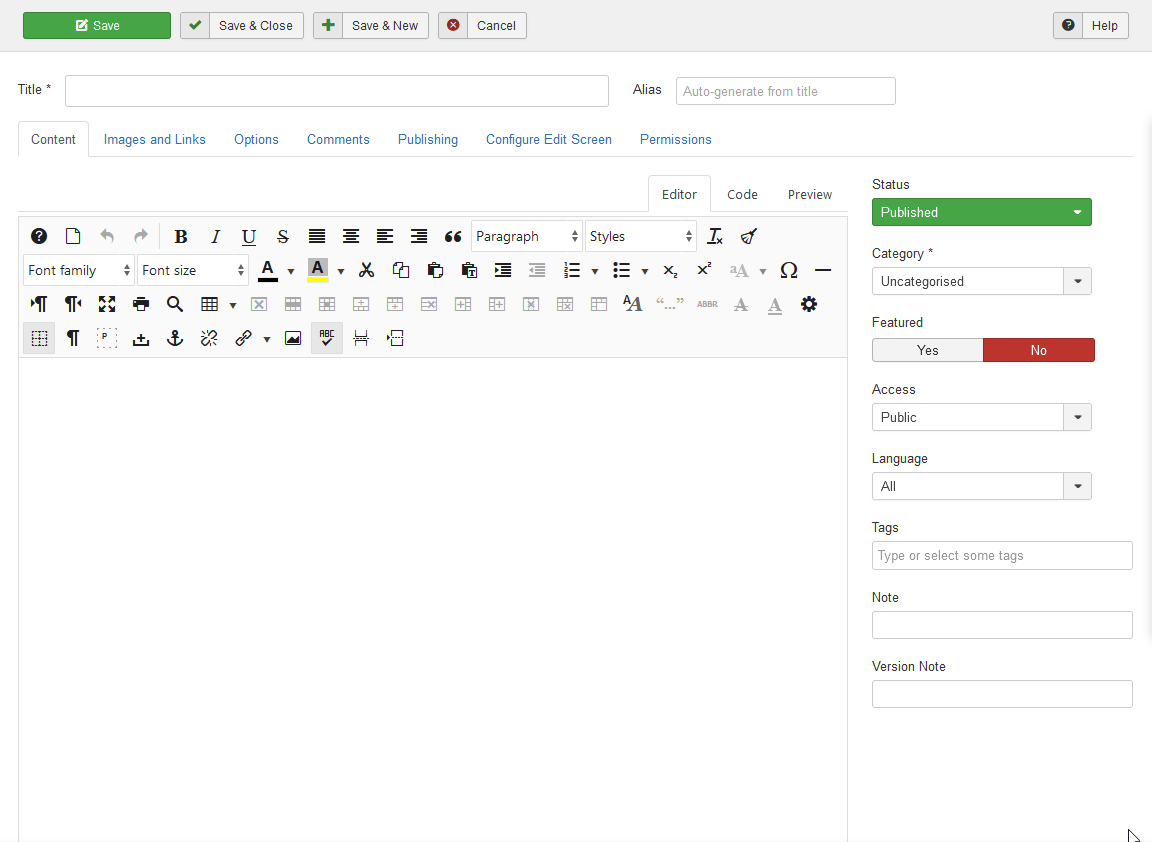Click the insert image icon
The width and height of the screenshot is (1152, 842).
(293, 339)
